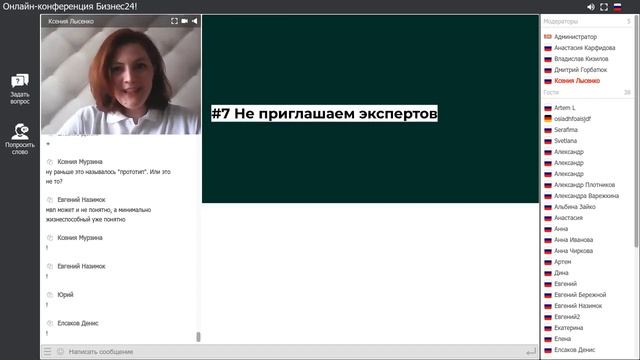This screenshot has width=640, height=360.
Task: Click the 'Задать вопрос' ask-question icon
Action: [20, 81]
